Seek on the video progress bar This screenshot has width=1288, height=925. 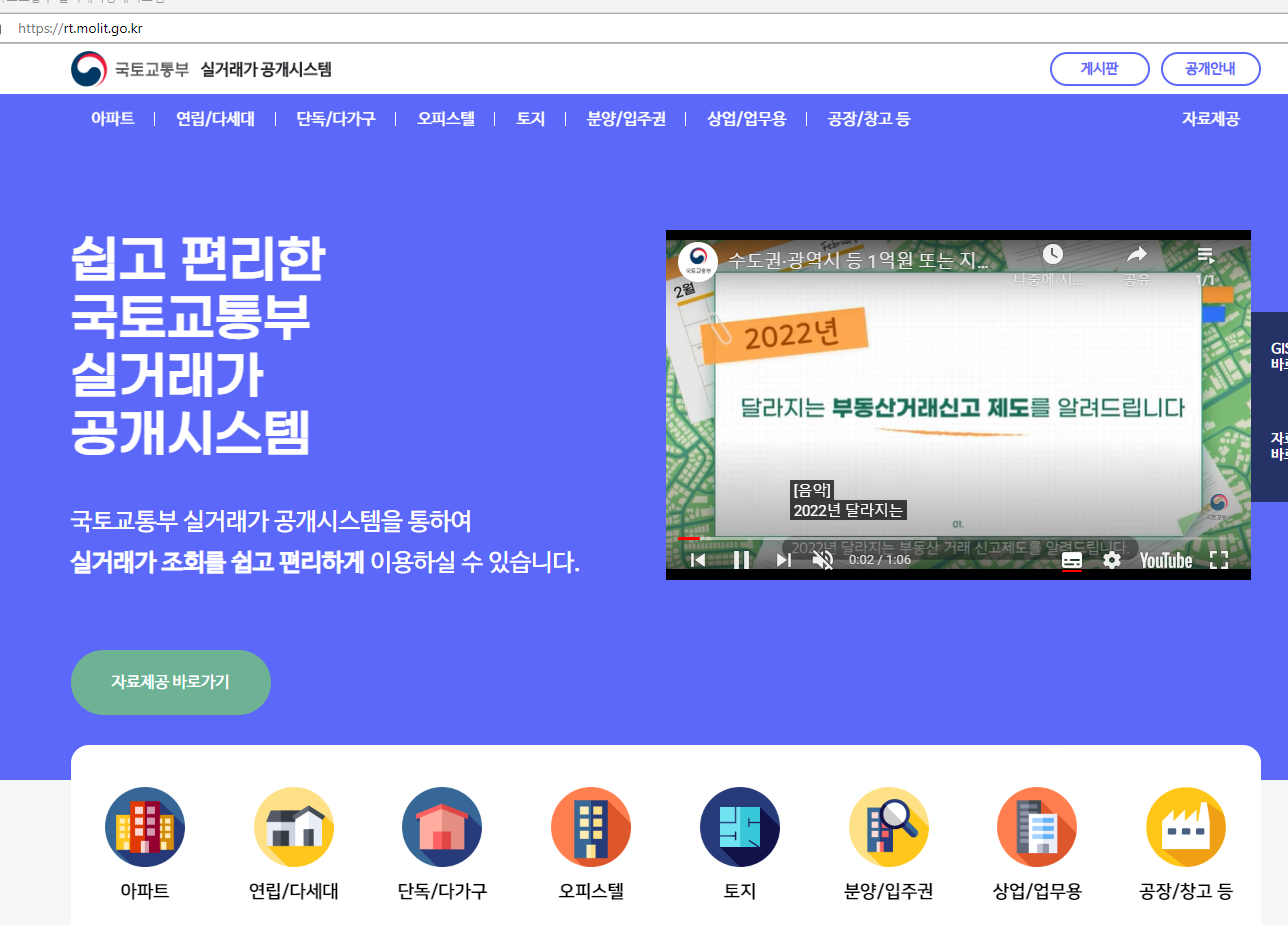pyautogui.click(x=958, y=539)
